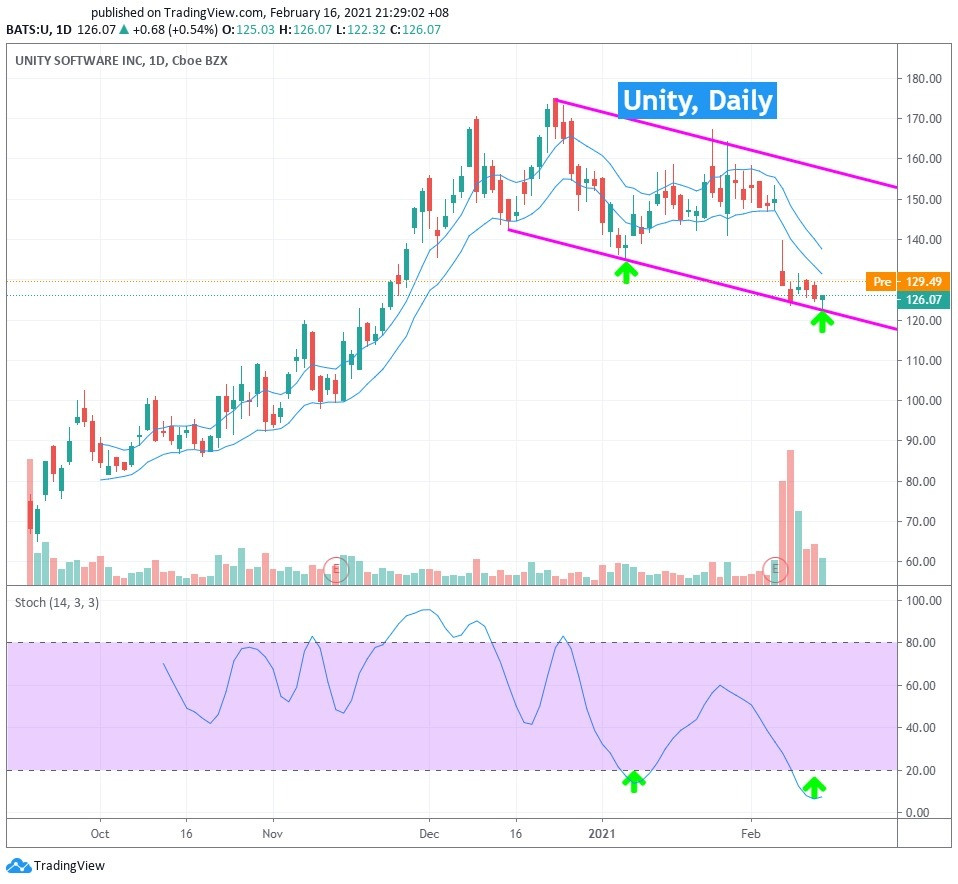Click the 140.00 price axis label
The image size is (958, 884).
pyautogui.click(x=923, y=239)
